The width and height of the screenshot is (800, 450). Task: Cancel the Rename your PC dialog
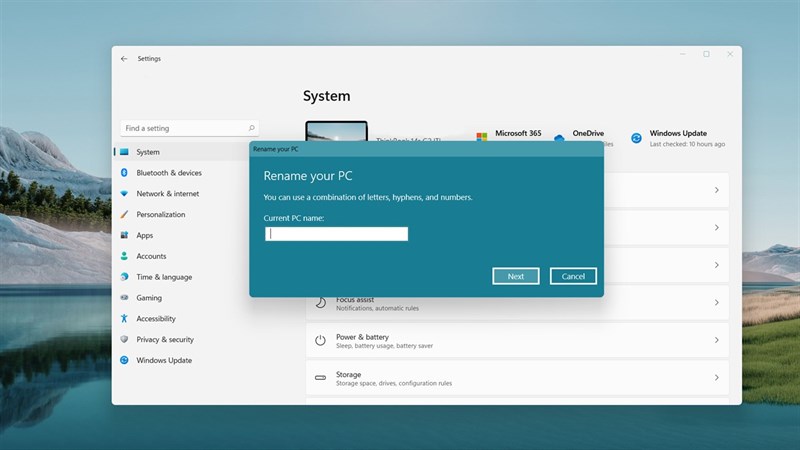[573, 276]
